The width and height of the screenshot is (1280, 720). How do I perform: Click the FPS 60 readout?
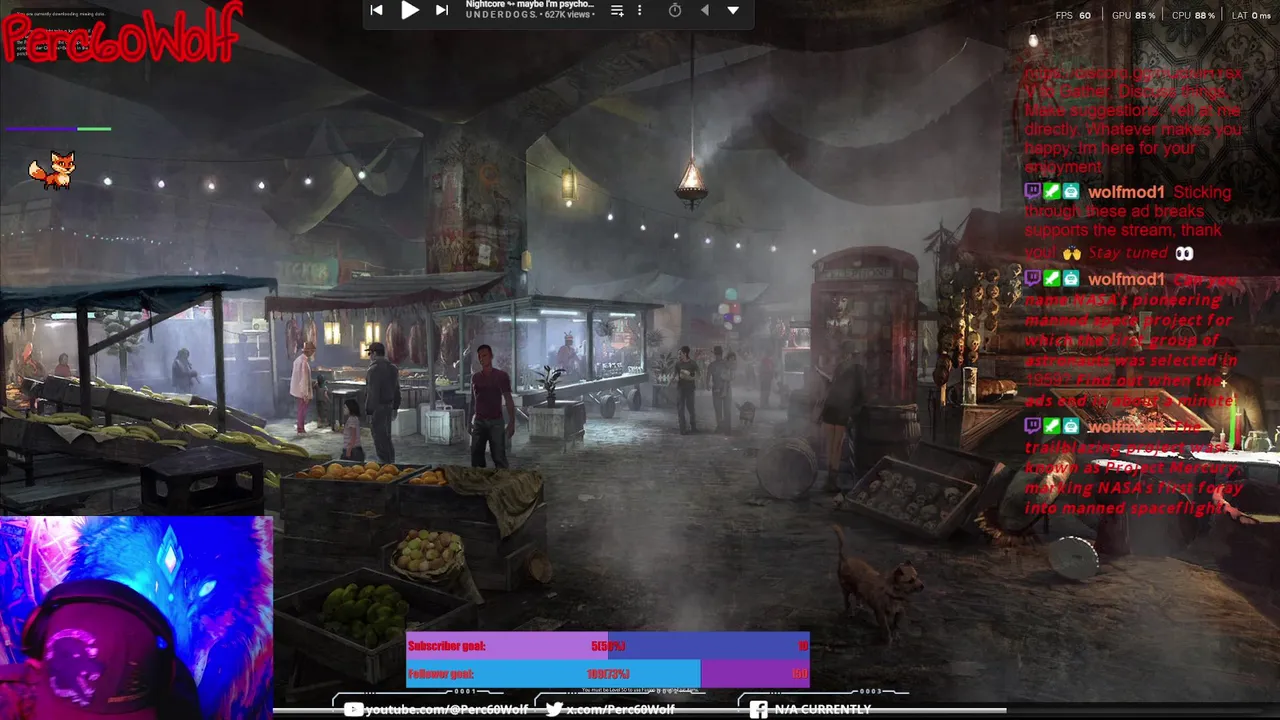point(1073,16)
